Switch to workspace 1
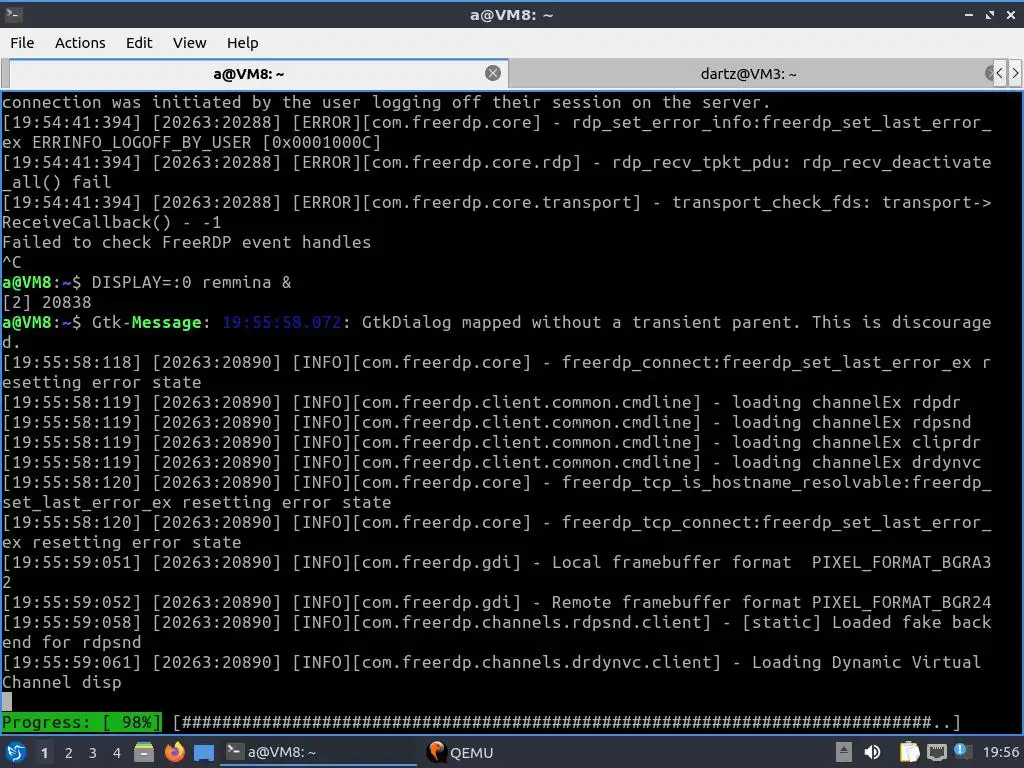 click(x=44, y=753)
